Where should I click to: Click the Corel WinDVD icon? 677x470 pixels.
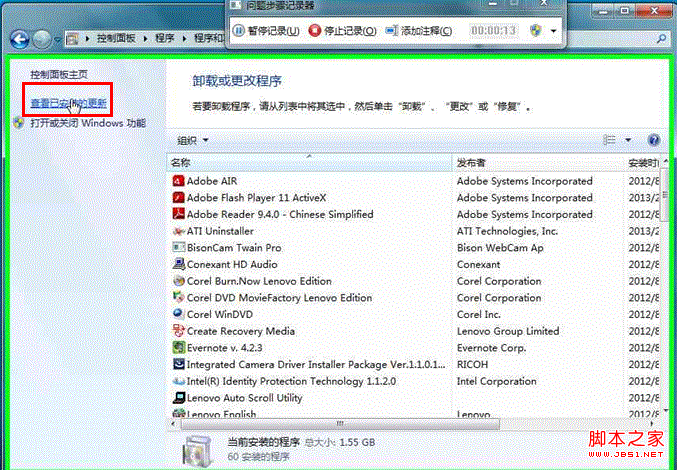click(x=178, y=314)
